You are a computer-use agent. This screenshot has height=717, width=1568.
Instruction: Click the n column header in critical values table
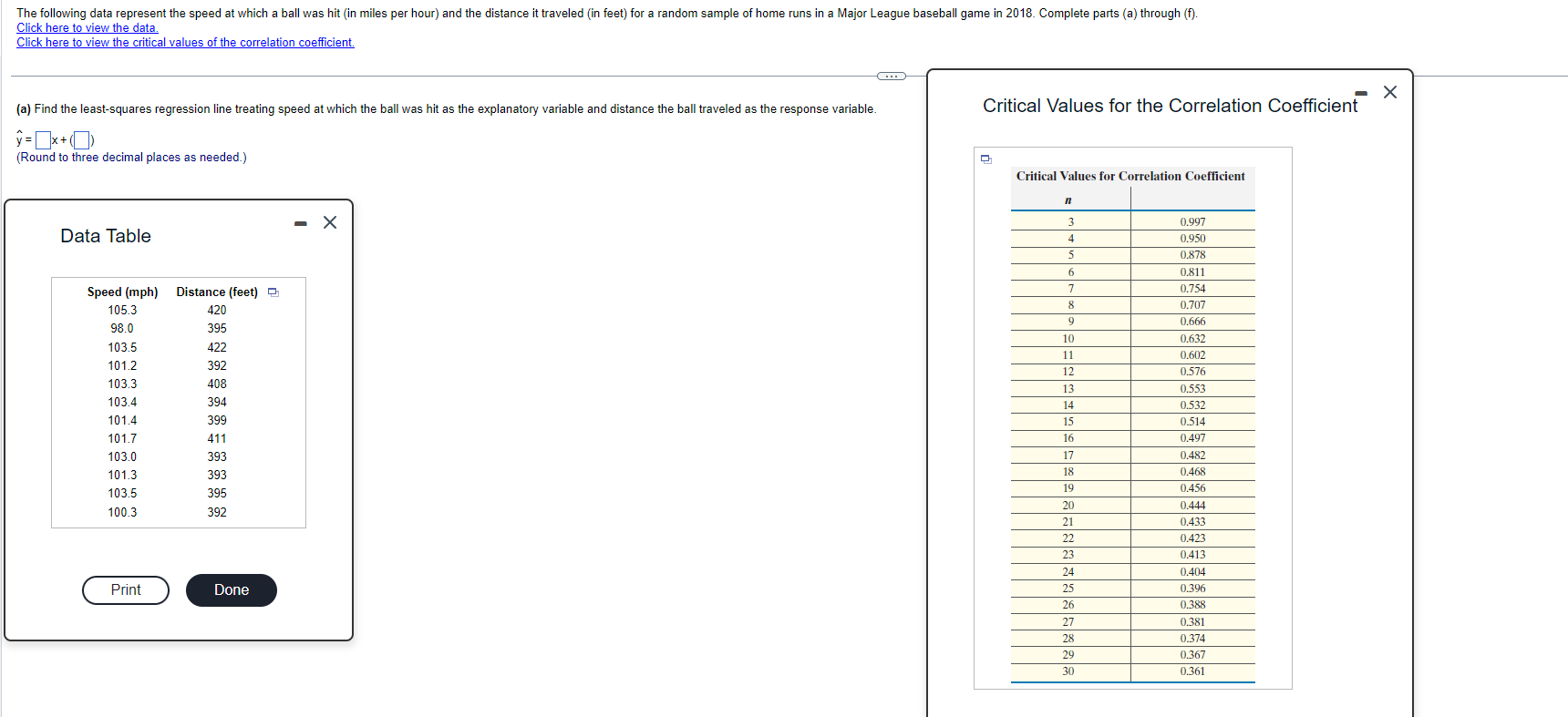click(1068, 200)
